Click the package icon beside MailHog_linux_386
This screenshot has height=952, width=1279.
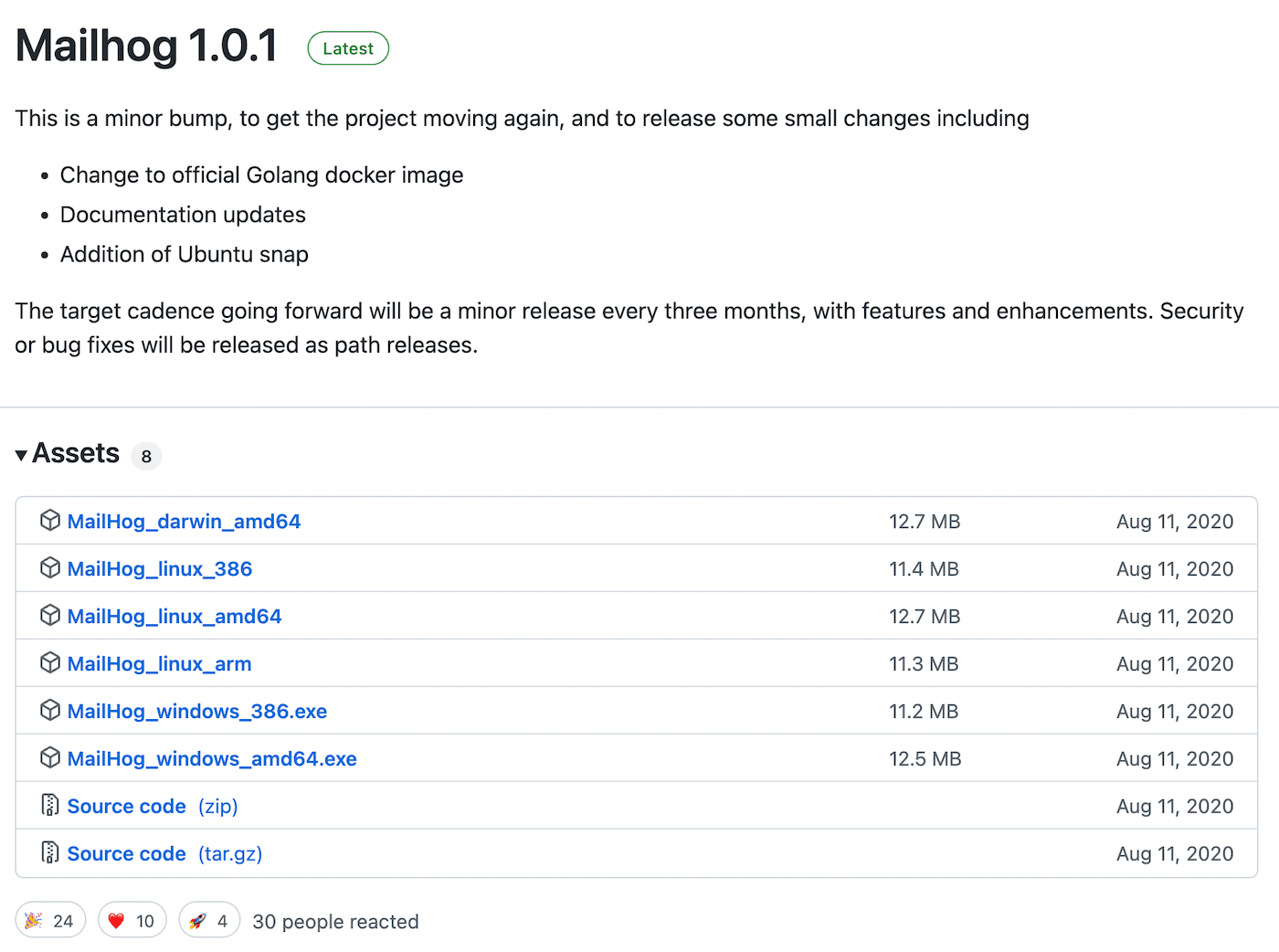50,567
